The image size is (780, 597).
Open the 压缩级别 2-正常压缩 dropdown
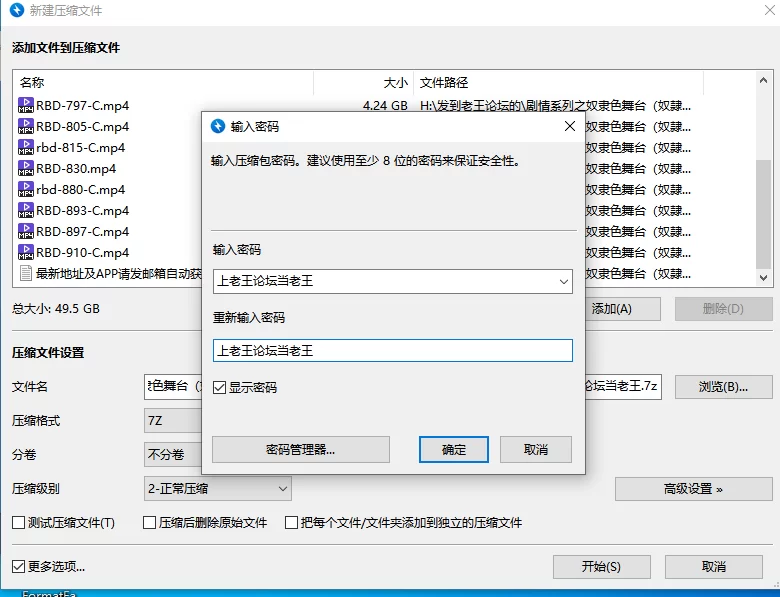pos(218,489)
